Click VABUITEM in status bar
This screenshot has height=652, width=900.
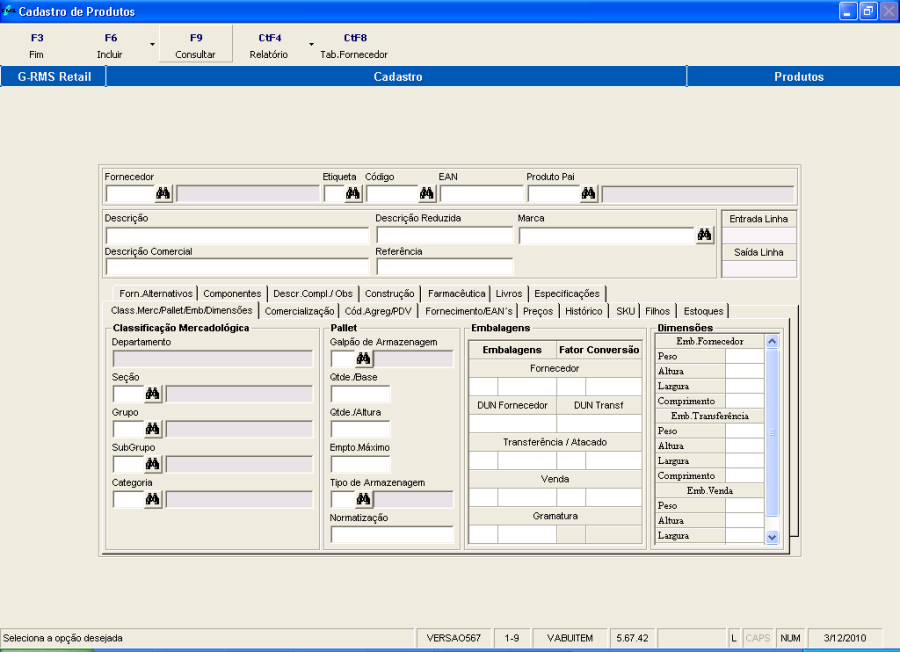(569, 638)
